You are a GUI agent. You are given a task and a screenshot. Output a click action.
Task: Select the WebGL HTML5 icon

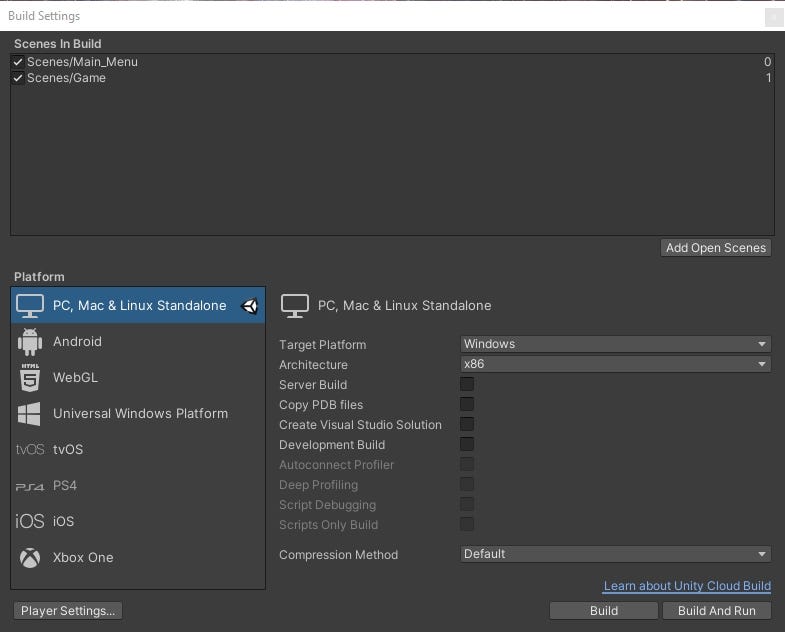tap(30, 378)
